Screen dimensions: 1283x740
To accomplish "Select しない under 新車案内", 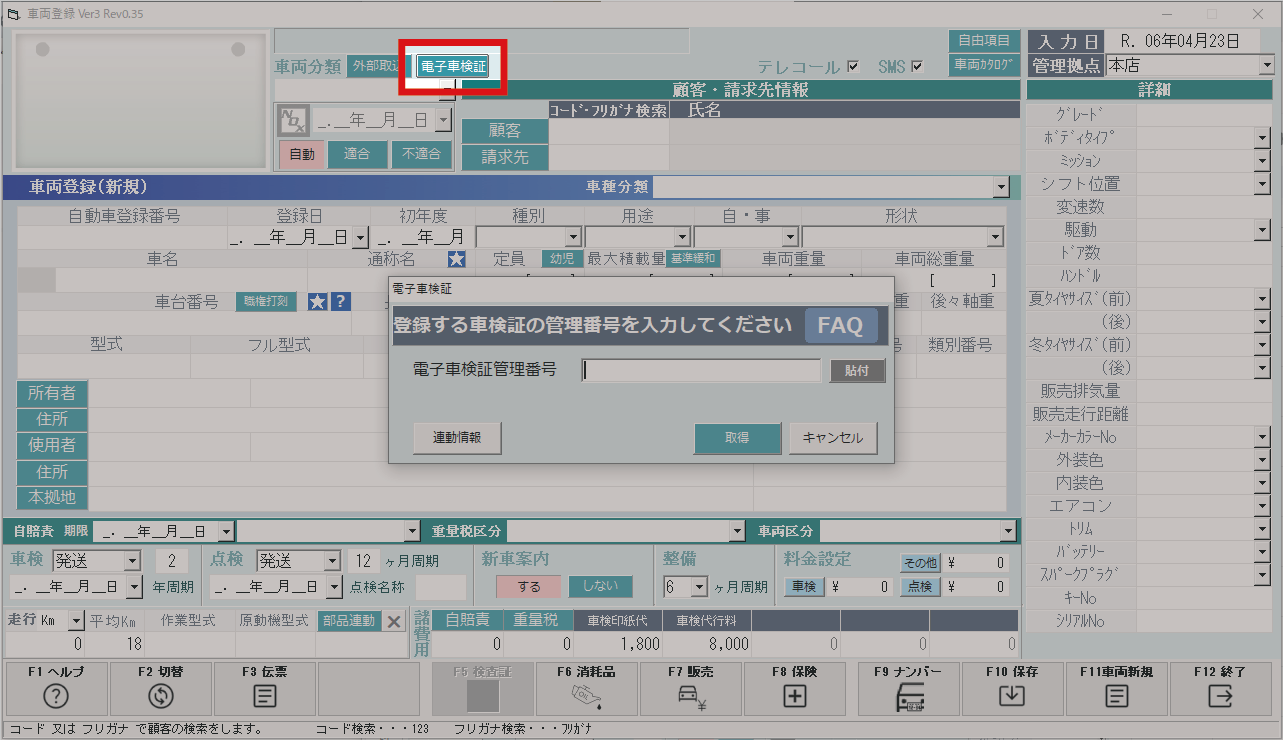I will [x=601, y=587].
